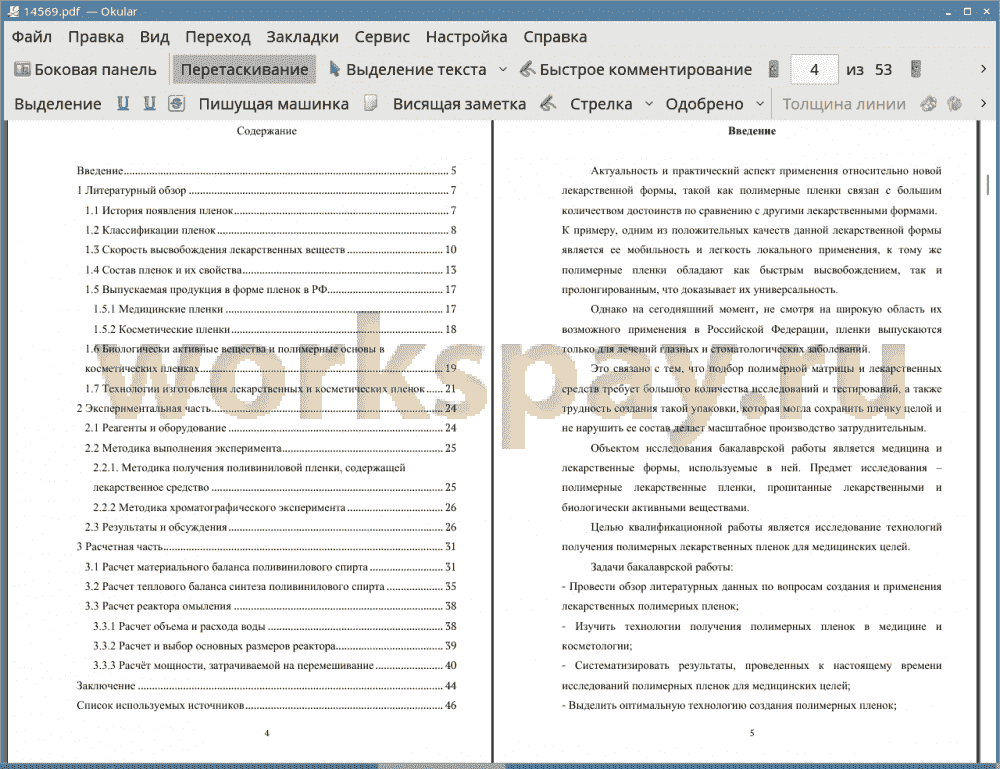The image size is (1000, 769).
Task: Select the Стрелка arrow tool
Action: click(601, 104)
